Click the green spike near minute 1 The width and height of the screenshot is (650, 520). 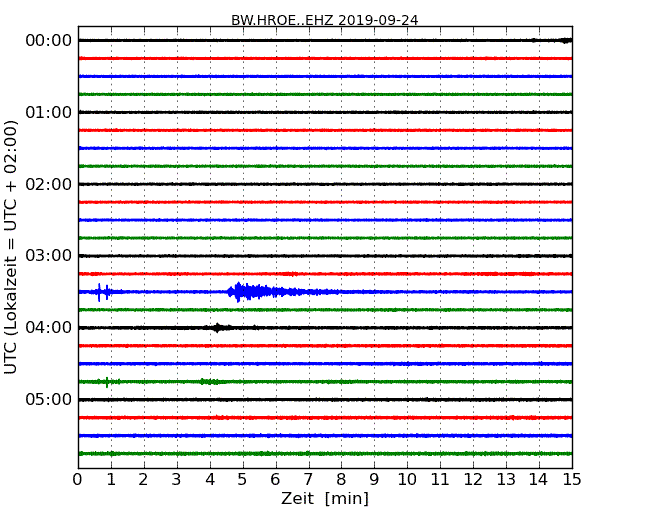(107, 382)
